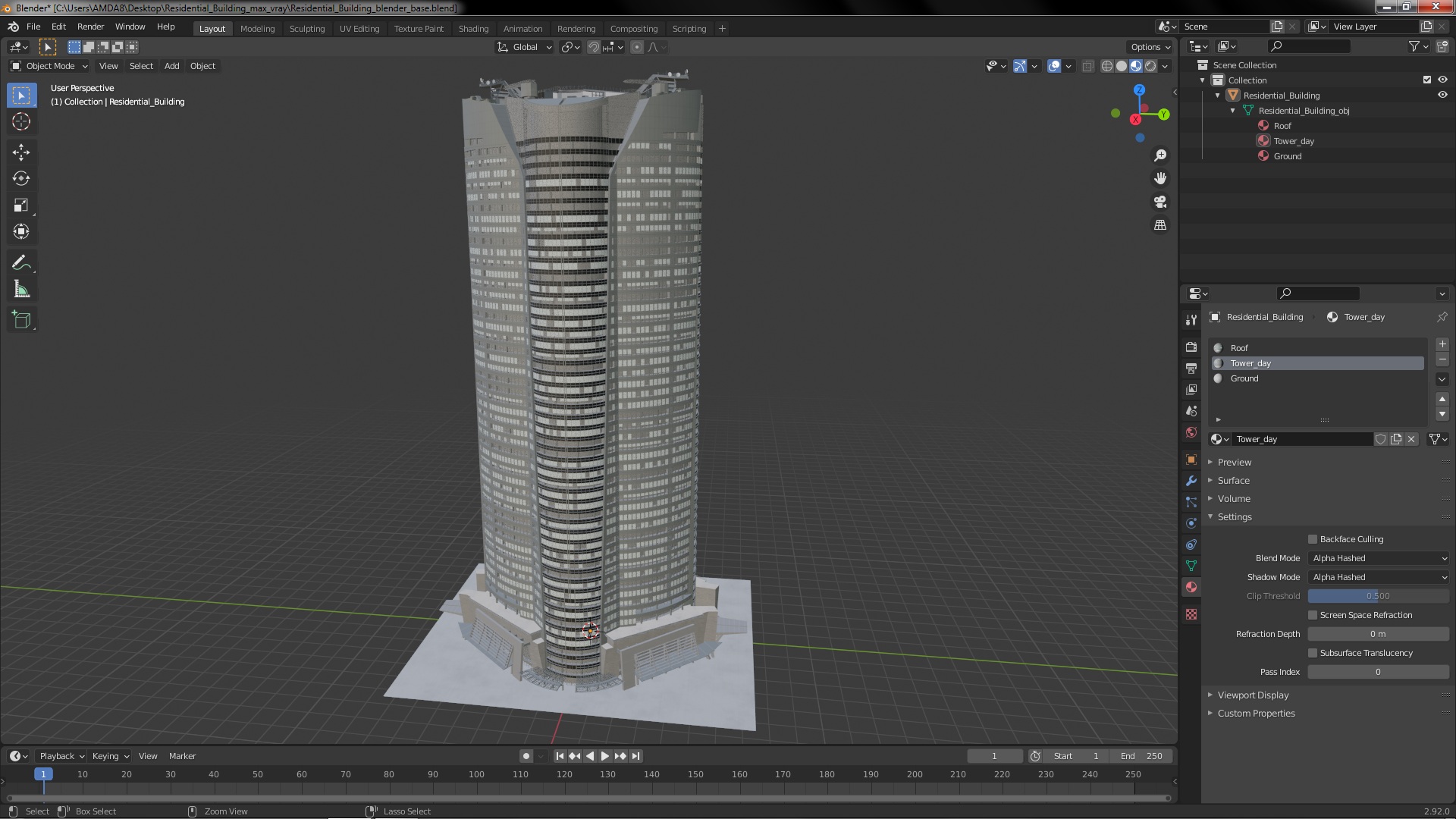
Task: Activate the Annotate pencil tool
Action: pos(21,263)
